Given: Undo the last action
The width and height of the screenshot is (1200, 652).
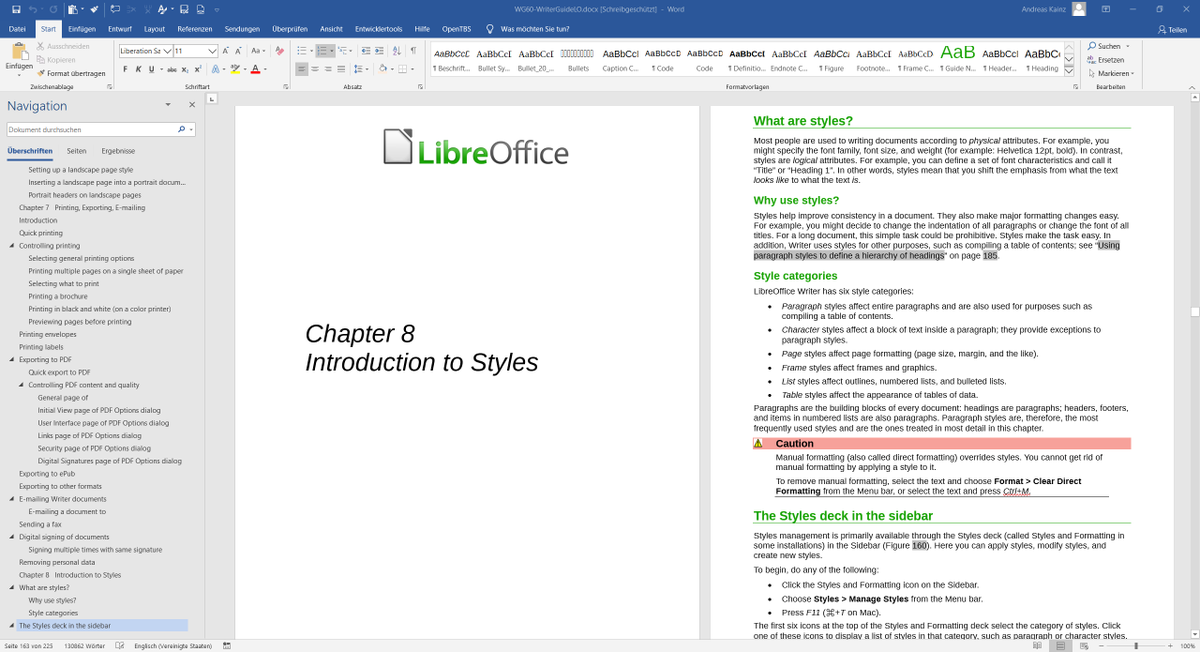Looking at the screenshot, I should 32,9.
